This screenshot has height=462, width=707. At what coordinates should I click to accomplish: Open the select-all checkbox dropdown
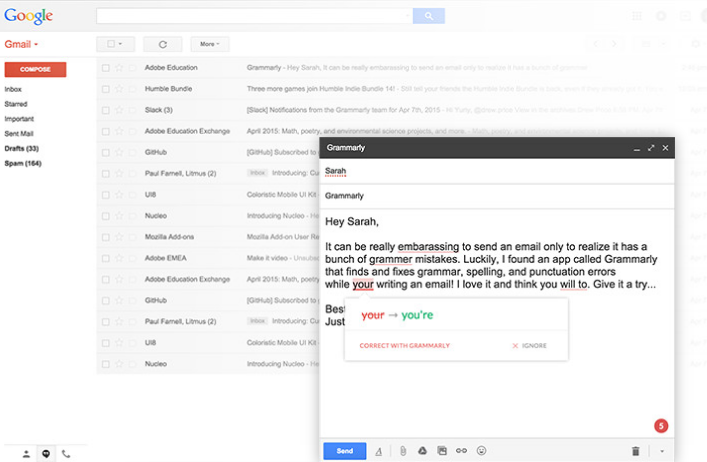115,44
